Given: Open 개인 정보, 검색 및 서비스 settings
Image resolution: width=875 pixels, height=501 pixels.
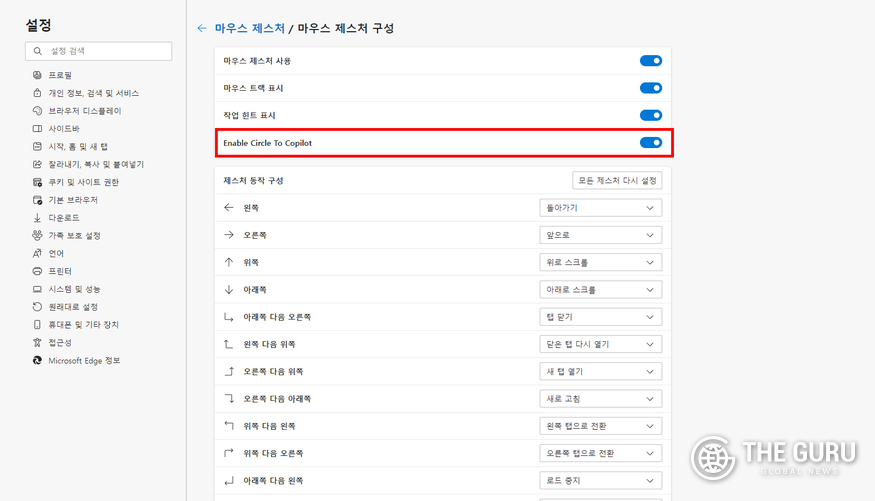Looking at the screenshot, I should point(93,93).
